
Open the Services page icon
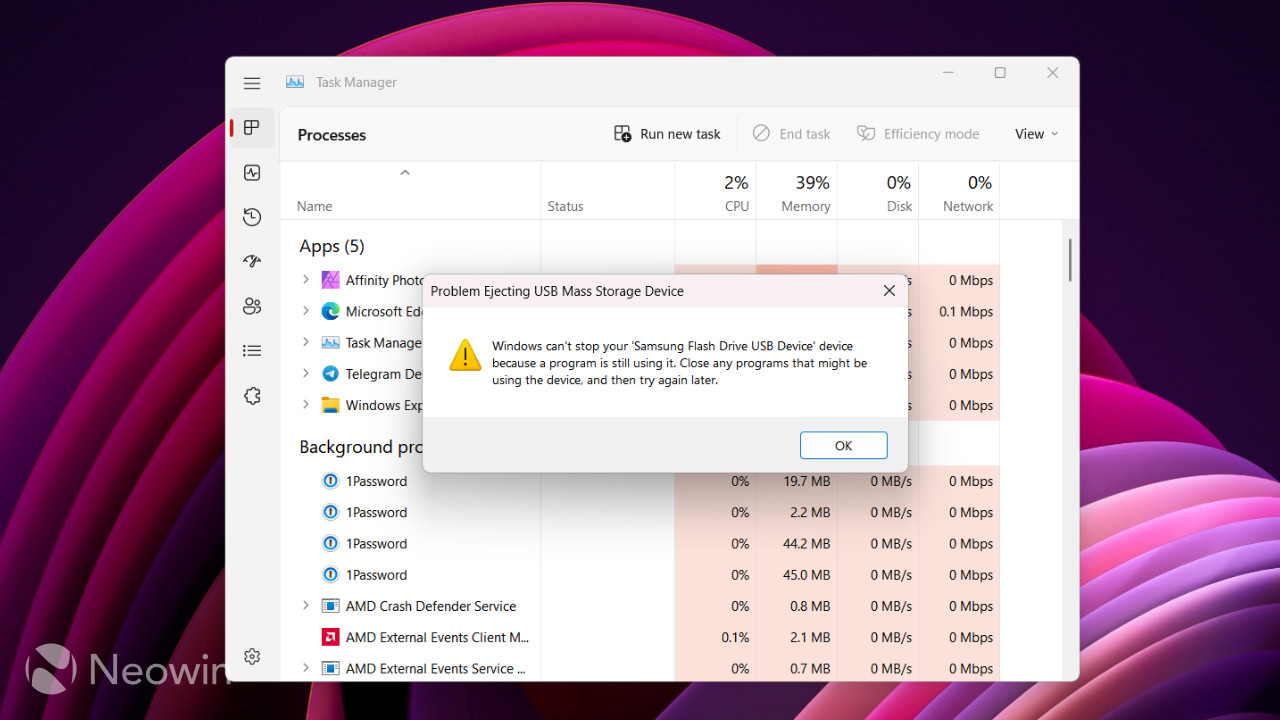click(x=252, y=396)
